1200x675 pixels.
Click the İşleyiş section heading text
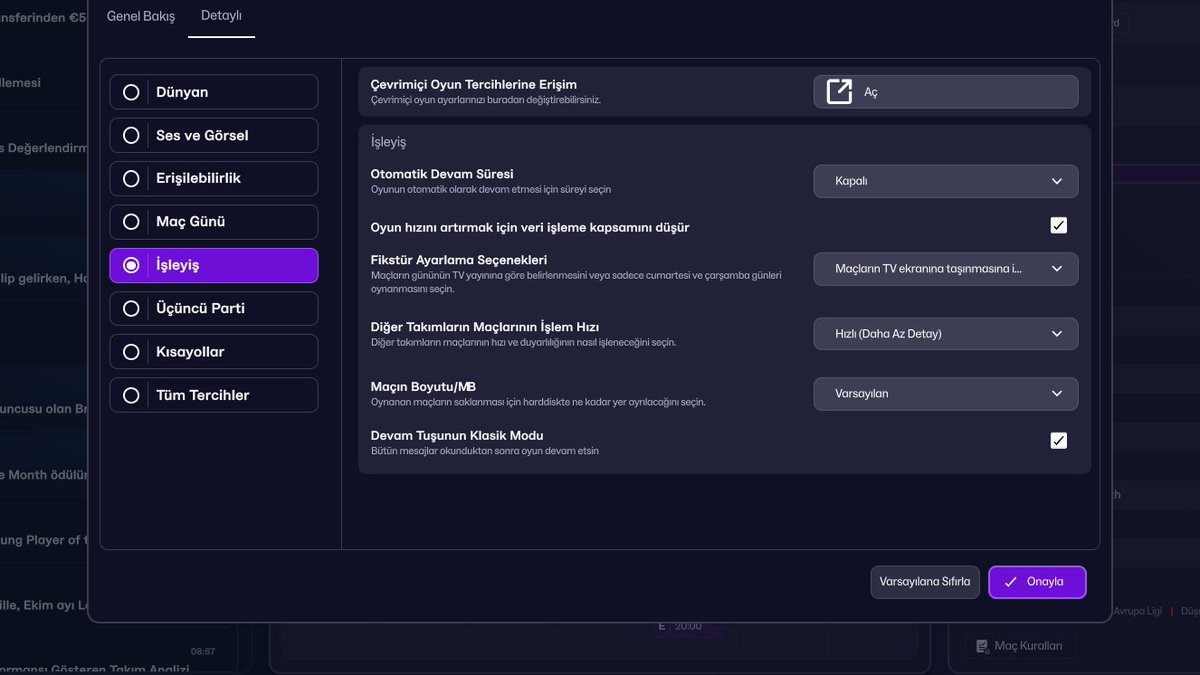tap(388, 142)
